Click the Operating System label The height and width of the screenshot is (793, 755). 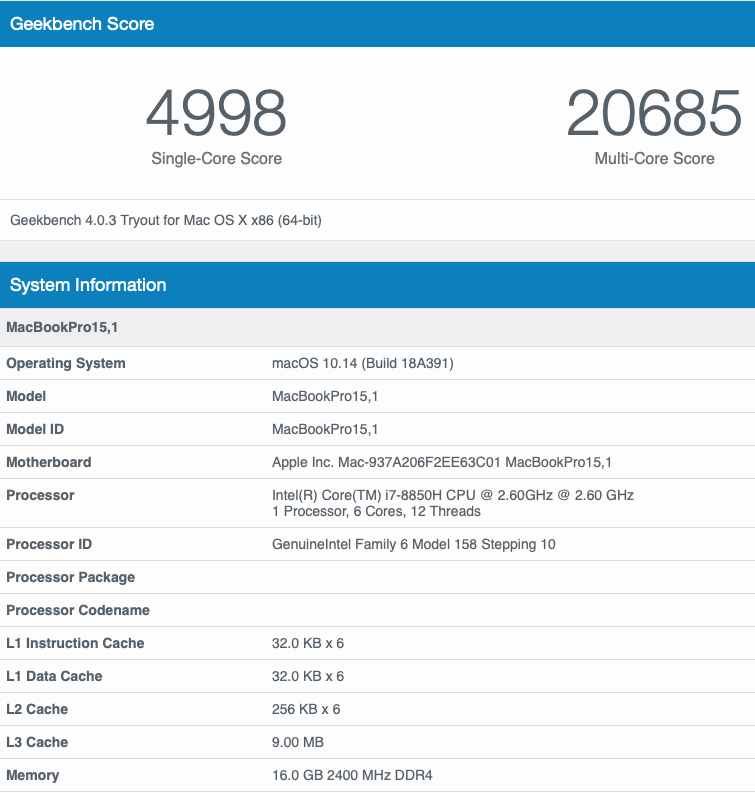66,363
